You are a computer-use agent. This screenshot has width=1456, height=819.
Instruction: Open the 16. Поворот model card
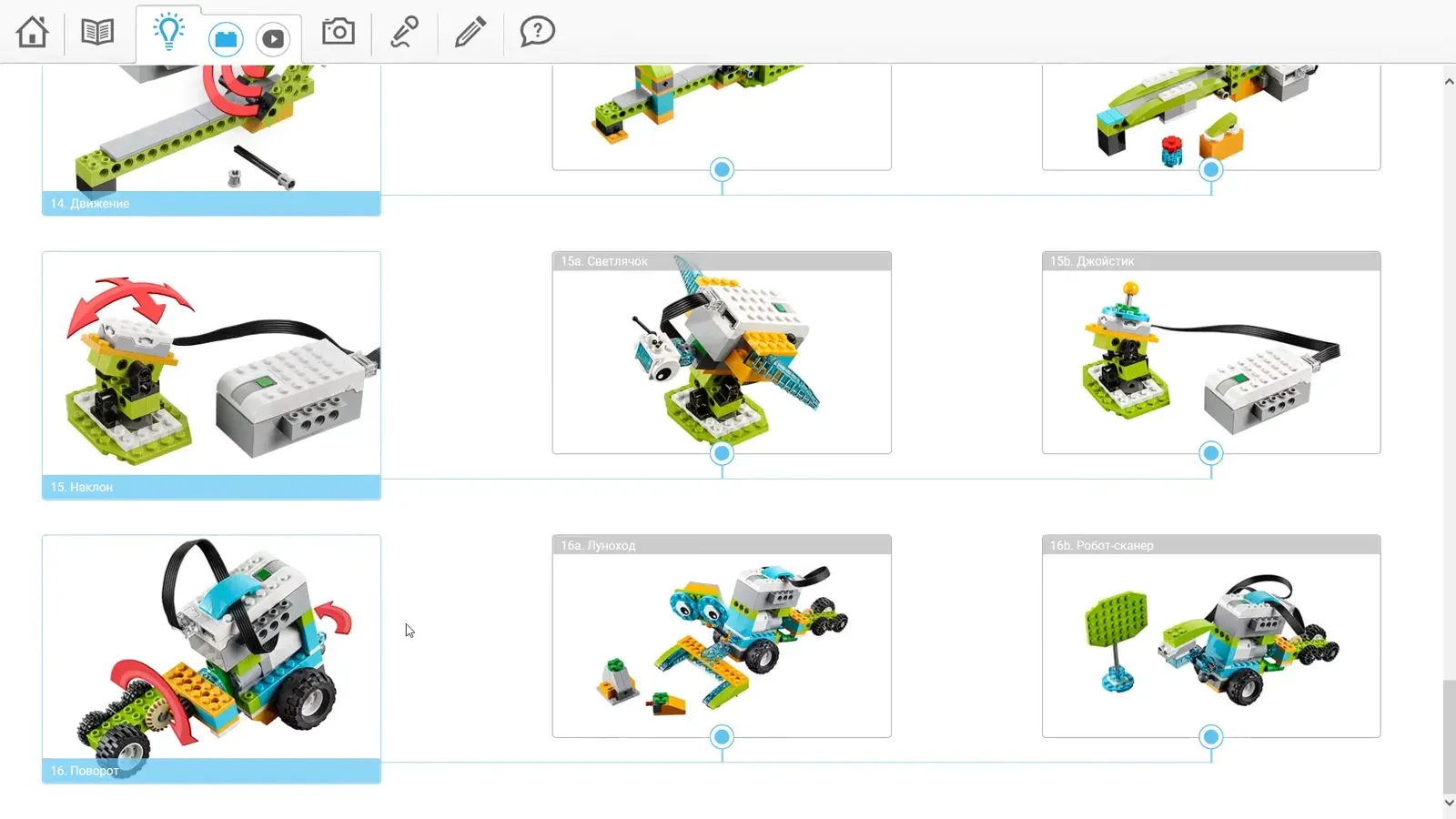(211, 659)
